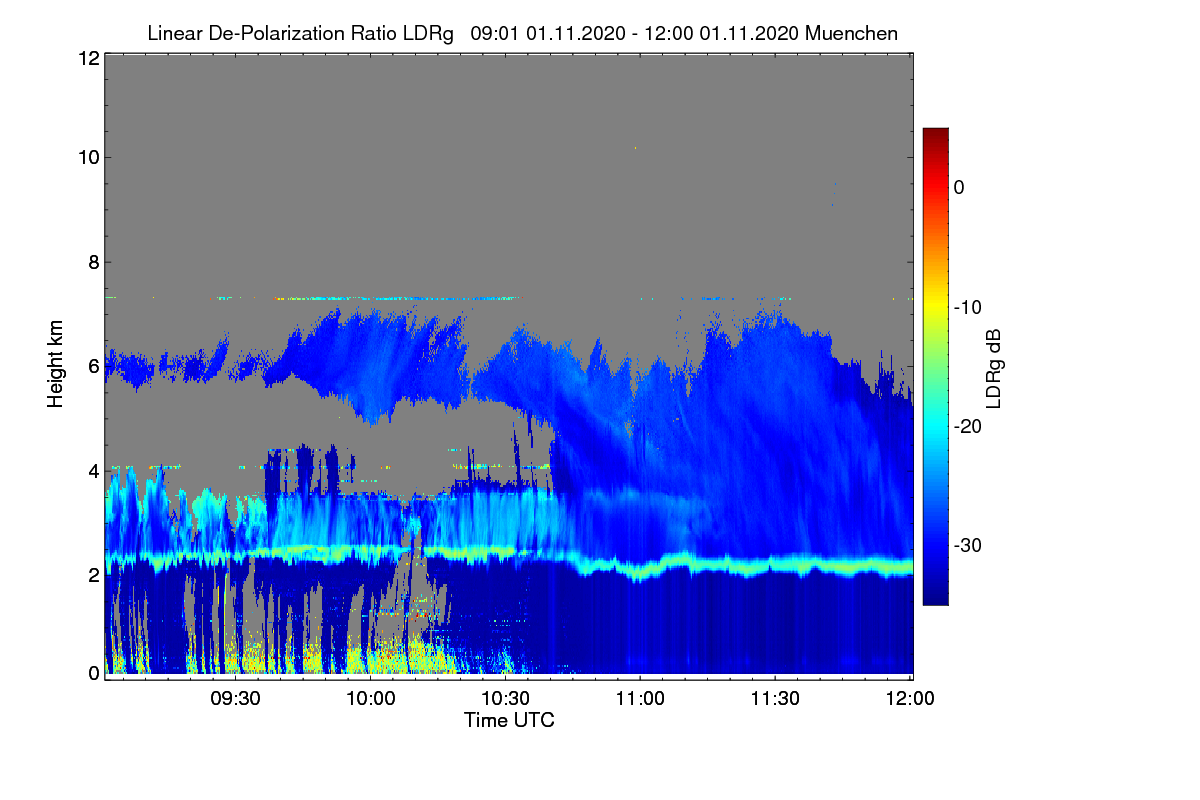Click the 09:30 time tick label
1200x800 pixels.
[x=235, y=698]
